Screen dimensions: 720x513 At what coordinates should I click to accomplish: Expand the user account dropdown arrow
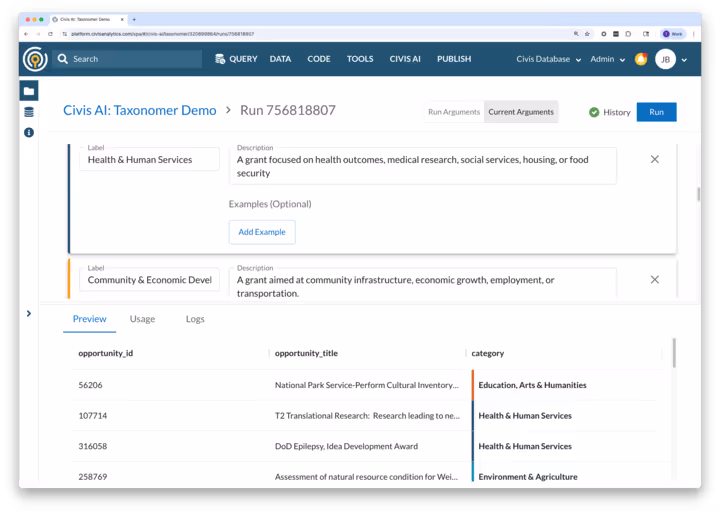coord(684,60)
